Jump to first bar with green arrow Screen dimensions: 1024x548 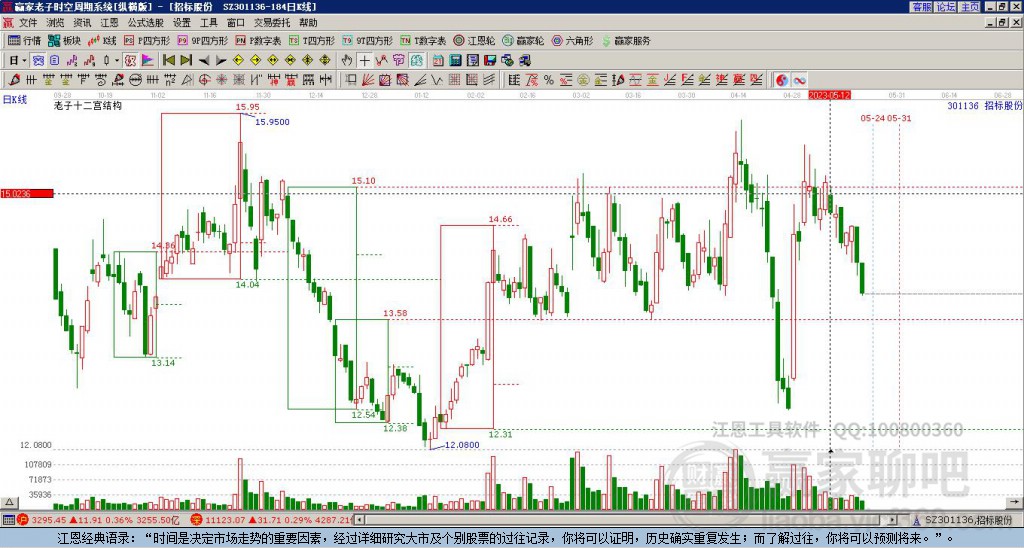168,61
